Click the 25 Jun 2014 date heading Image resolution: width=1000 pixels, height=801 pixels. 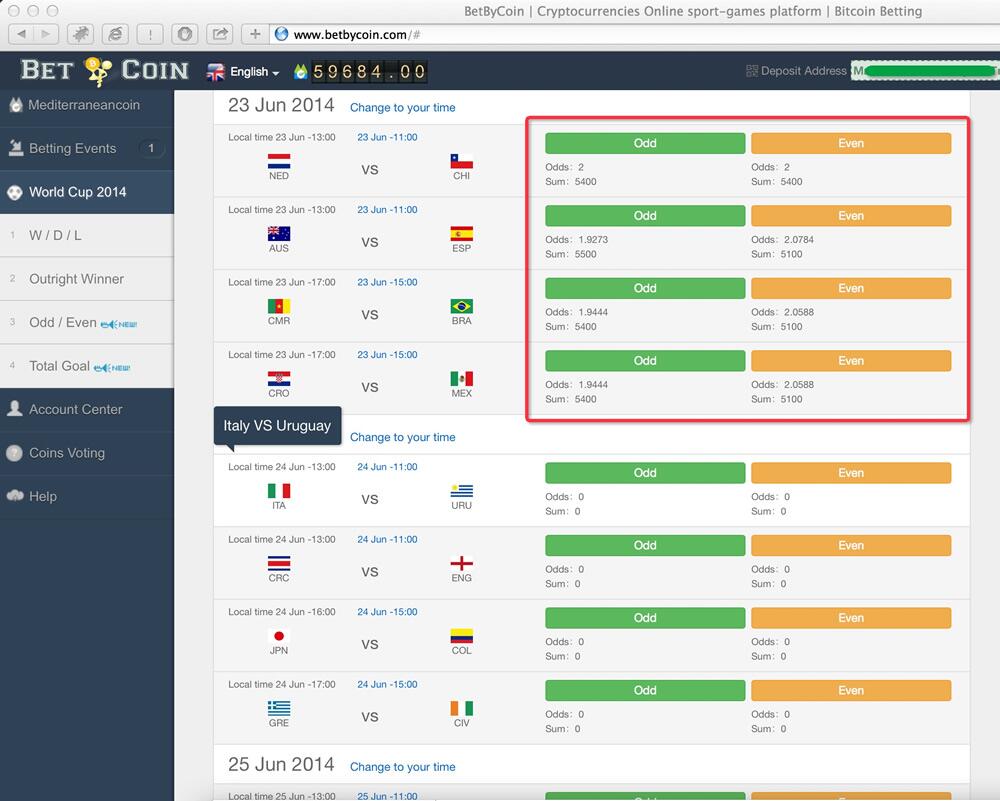coord(281,765)
